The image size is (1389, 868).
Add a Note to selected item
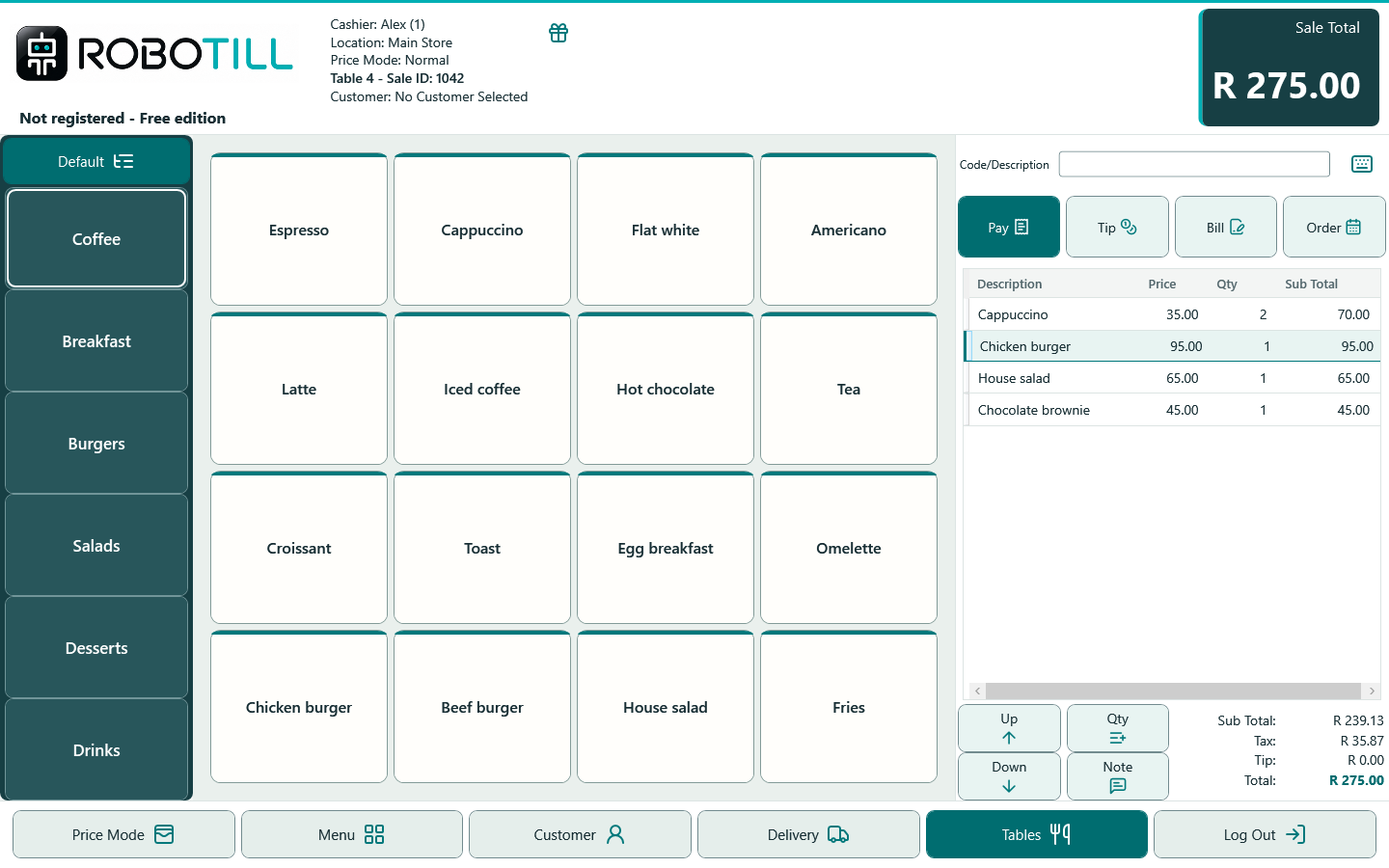point(1118,776)
